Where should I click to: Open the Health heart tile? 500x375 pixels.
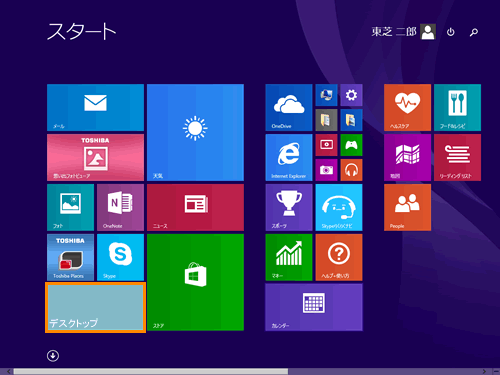click(407, 107)
